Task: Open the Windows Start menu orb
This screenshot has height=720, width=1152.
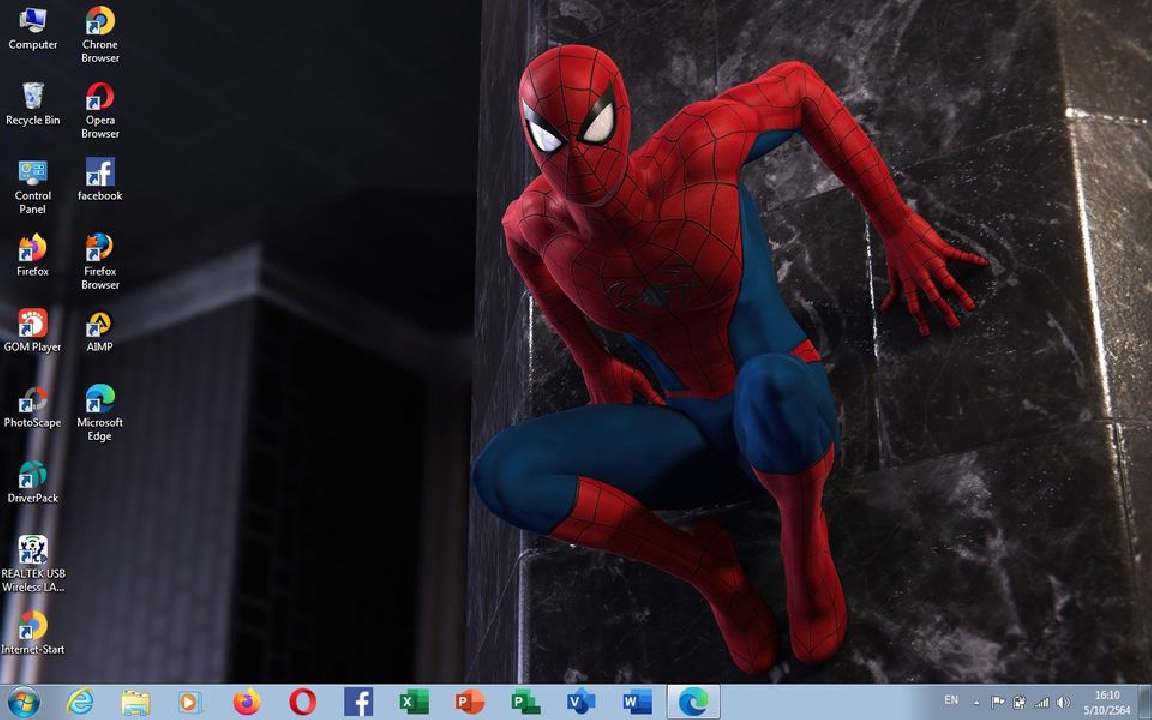Action: tap(24, 702)
